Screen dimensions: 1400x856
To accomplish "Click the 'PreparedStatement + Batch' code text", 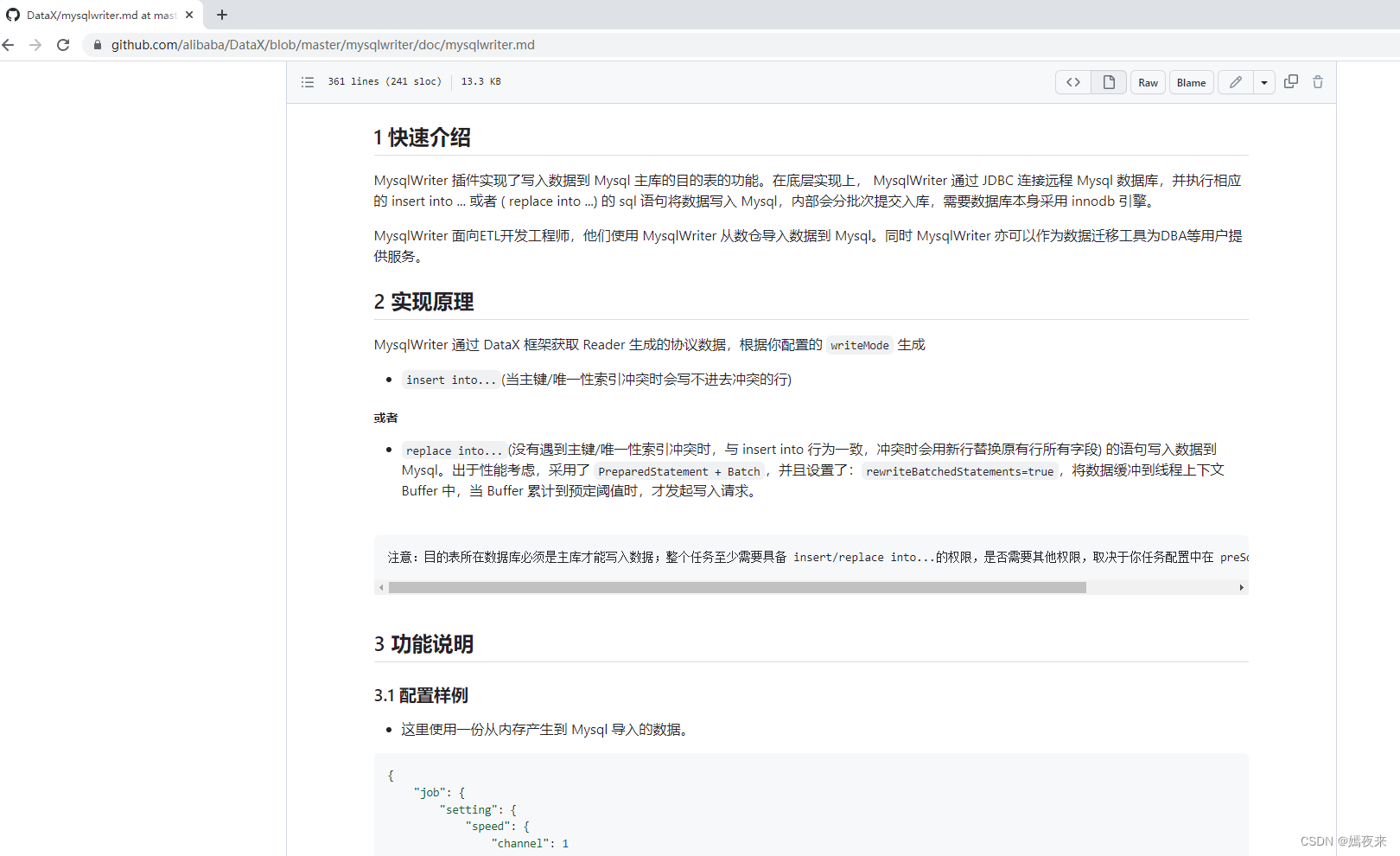I will point(679,471).
